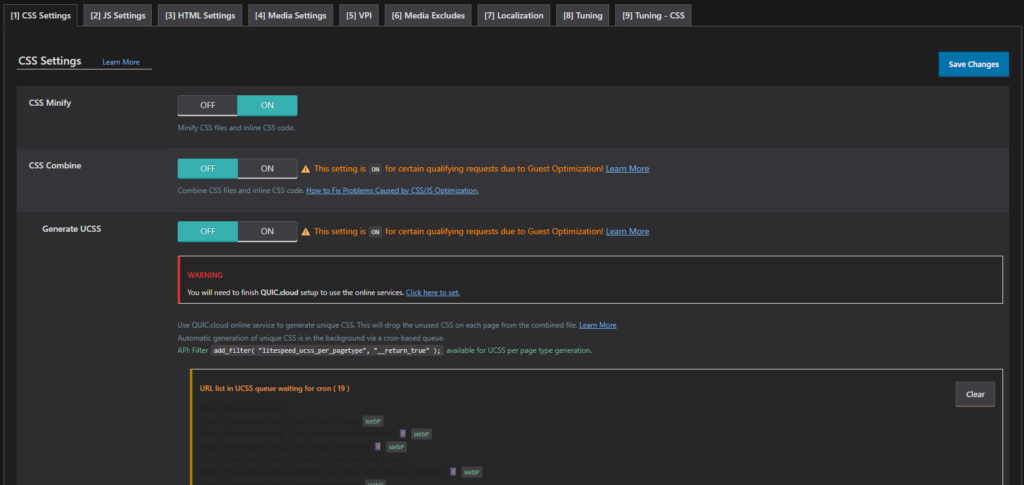The height and width of the screenshot is (485, 1024).
Task: Open How to Fix Problems Caused by CSS/JS Optimization
Action: pos(392,191)
